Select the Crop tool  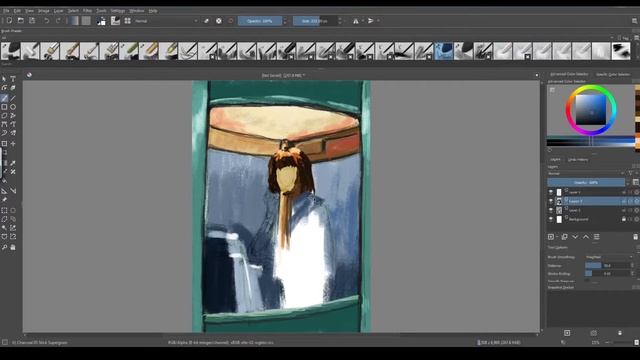pyautogui.click(x=4, y=144)
